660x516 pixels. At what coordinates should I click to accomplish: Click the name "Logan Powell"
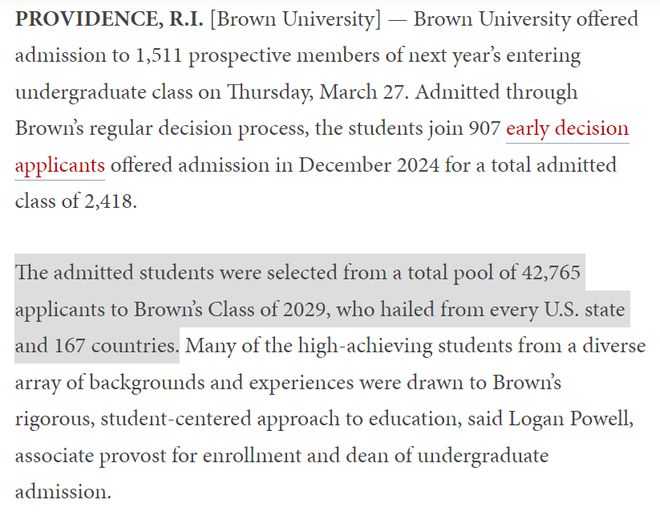[570, 419]
